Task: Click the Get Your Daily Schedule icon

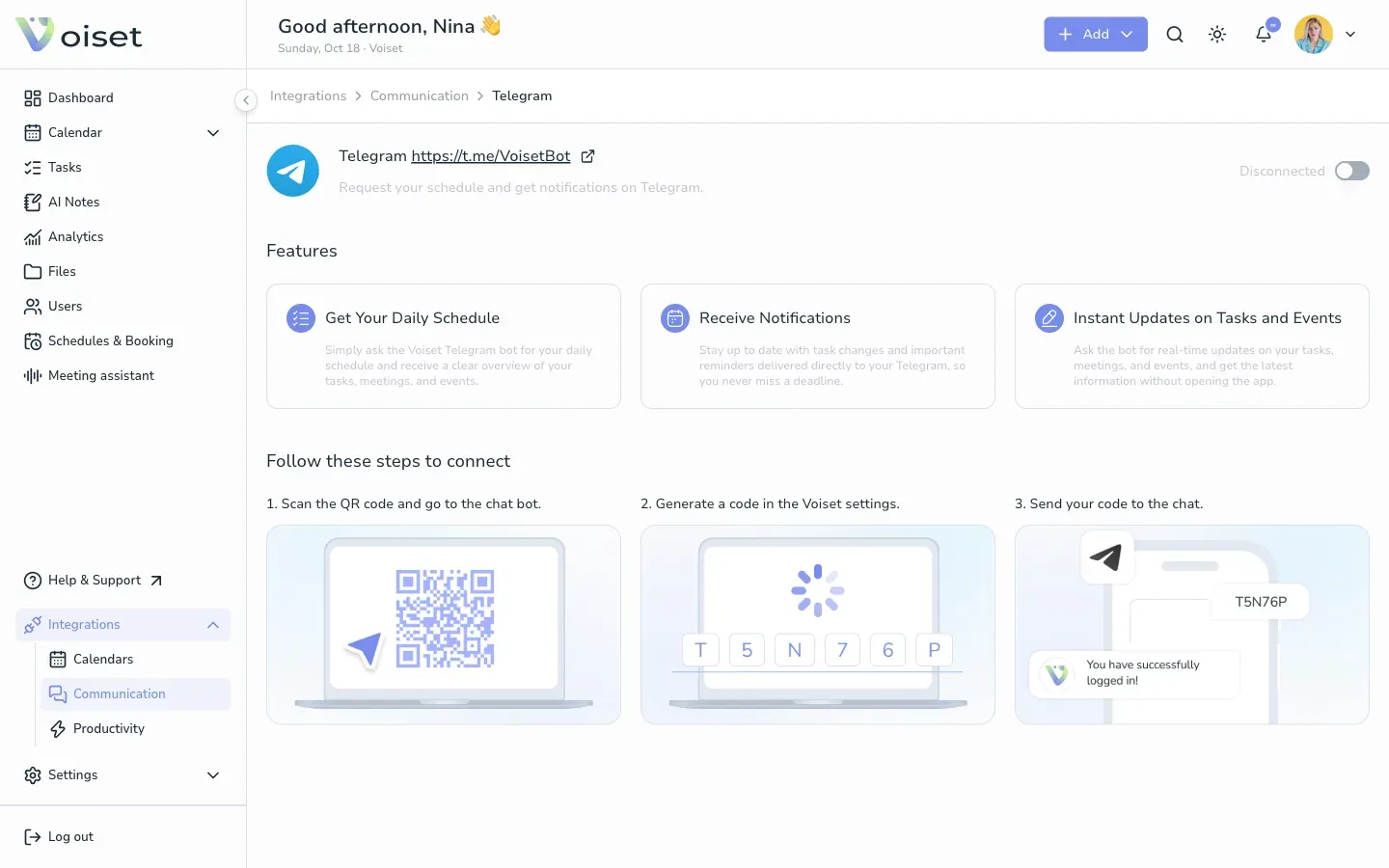Action: click(x=301, y=318)
